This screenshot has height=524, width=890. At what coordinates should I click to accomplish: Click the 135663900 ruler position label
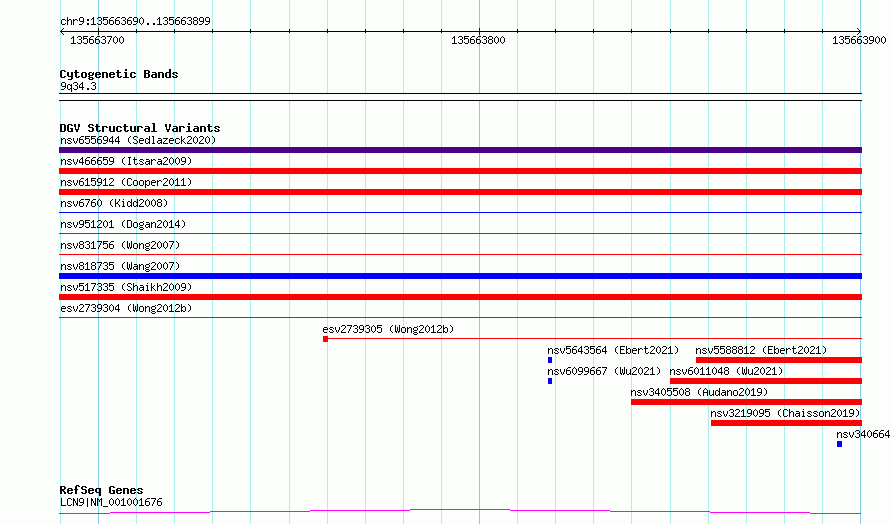click(859, 40)
